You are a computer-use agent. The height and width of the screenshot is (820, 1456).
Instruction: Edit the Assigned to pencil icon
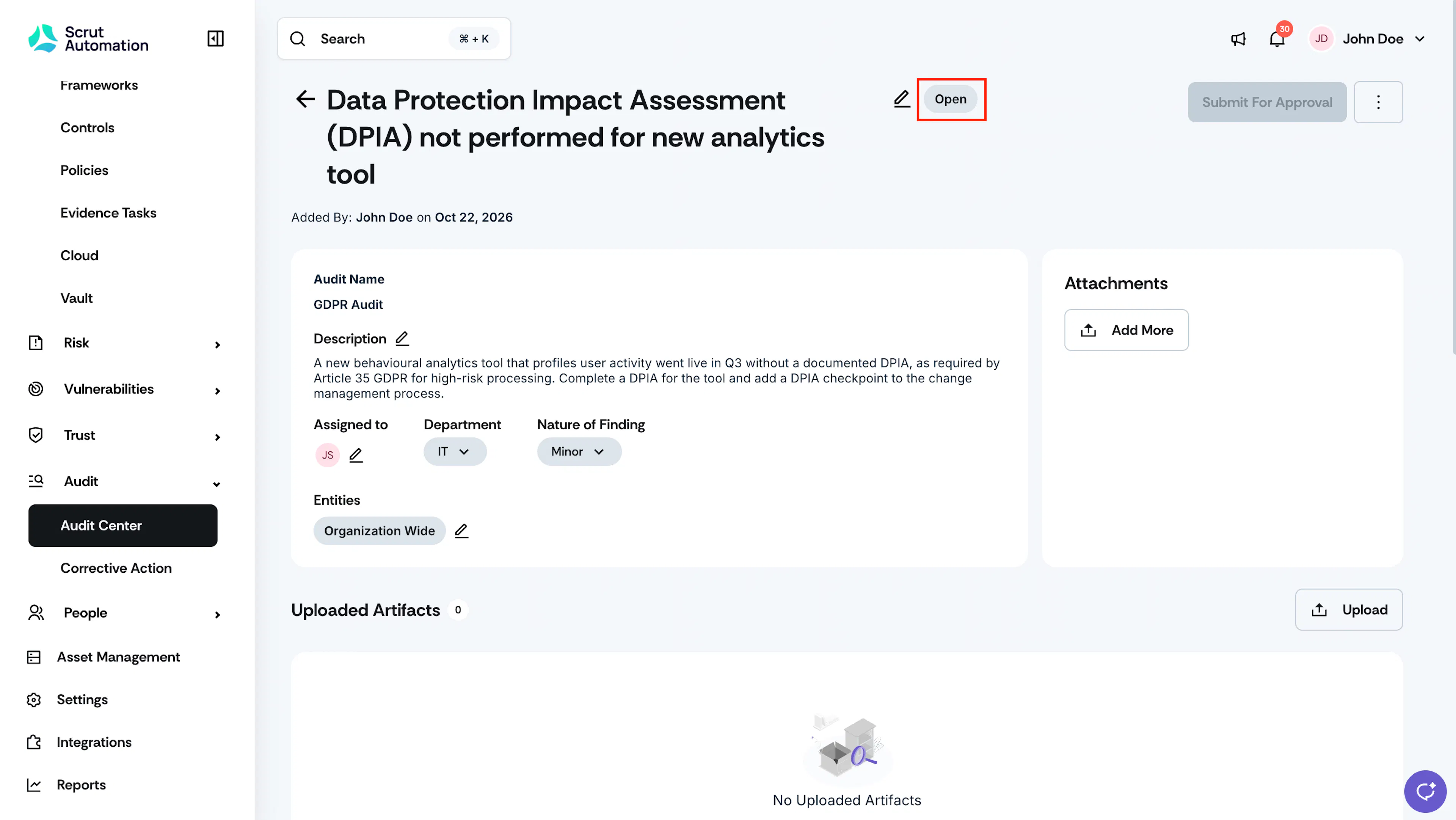click(356, 455)
